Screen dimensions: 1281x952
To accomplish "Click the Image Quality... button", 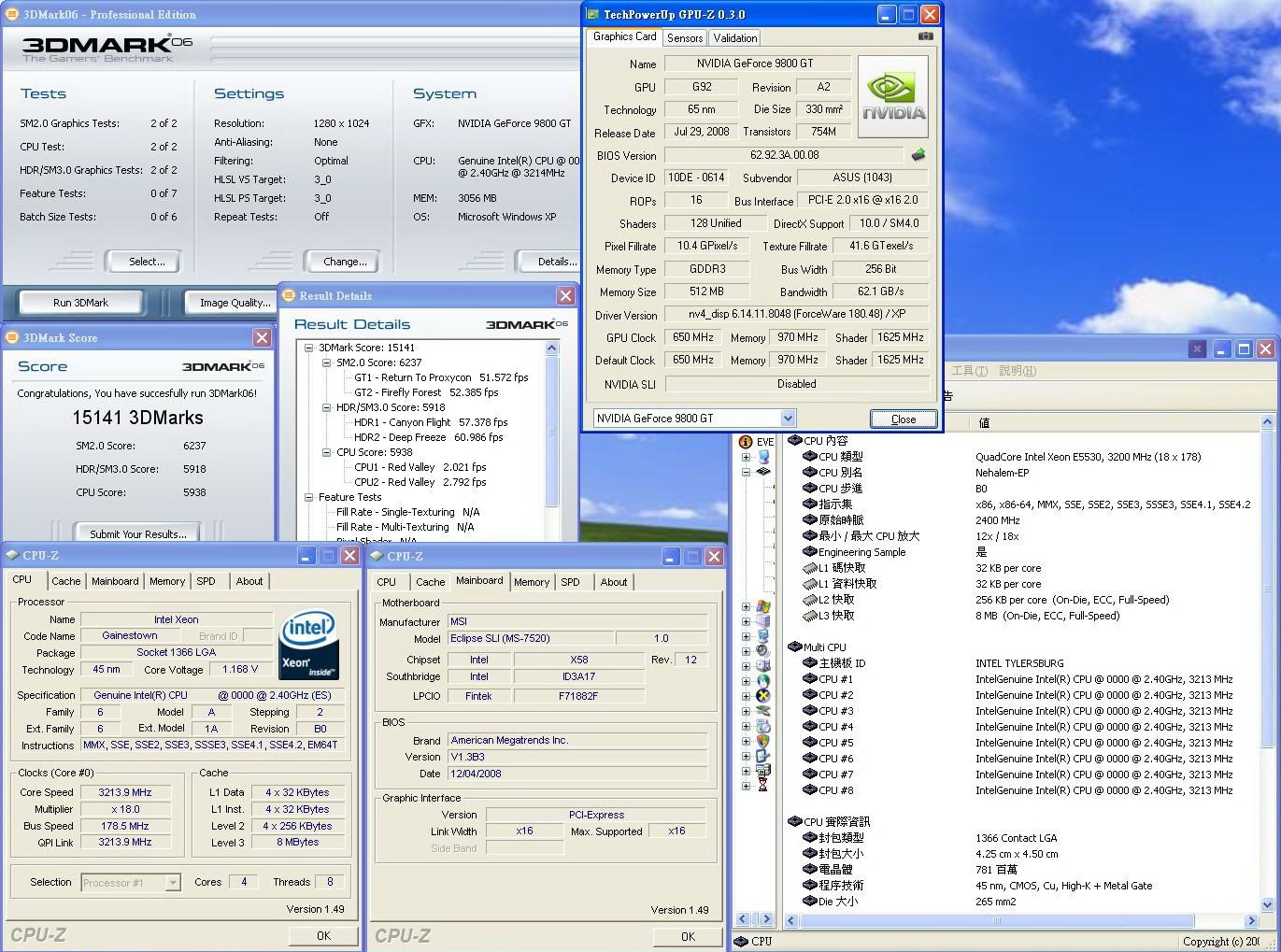I will (230, 303).
